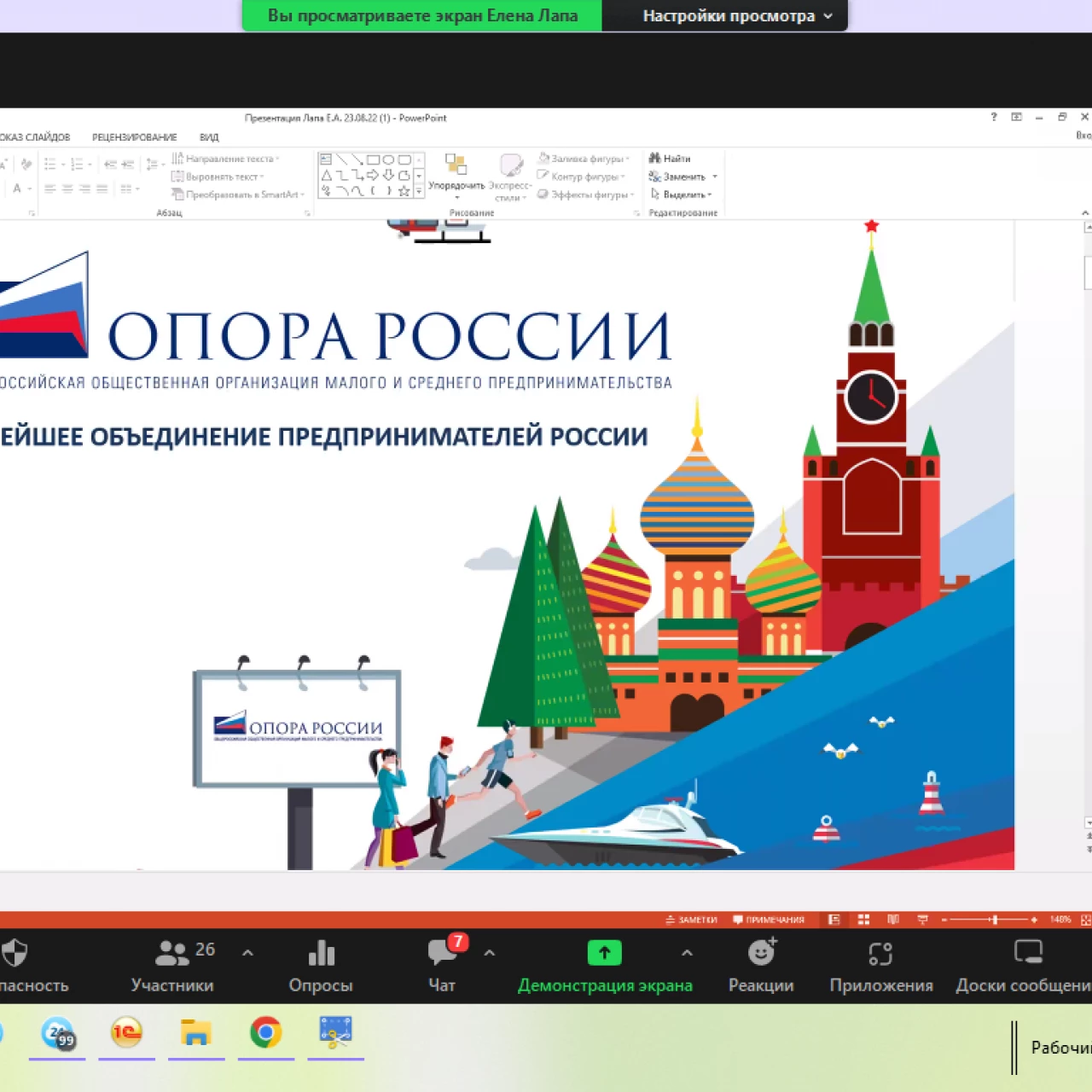
Task: Open File Explorer from the taskbar
Action: point(196,1032)
